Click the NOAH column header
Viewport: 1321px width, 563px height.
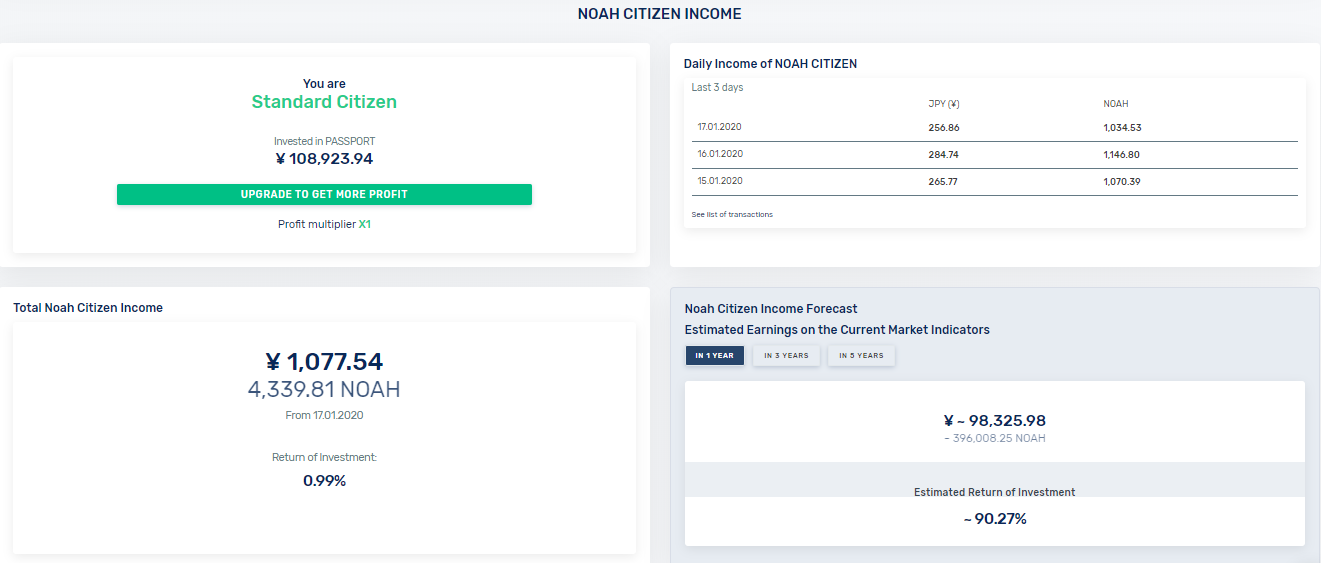[1116, 104]
